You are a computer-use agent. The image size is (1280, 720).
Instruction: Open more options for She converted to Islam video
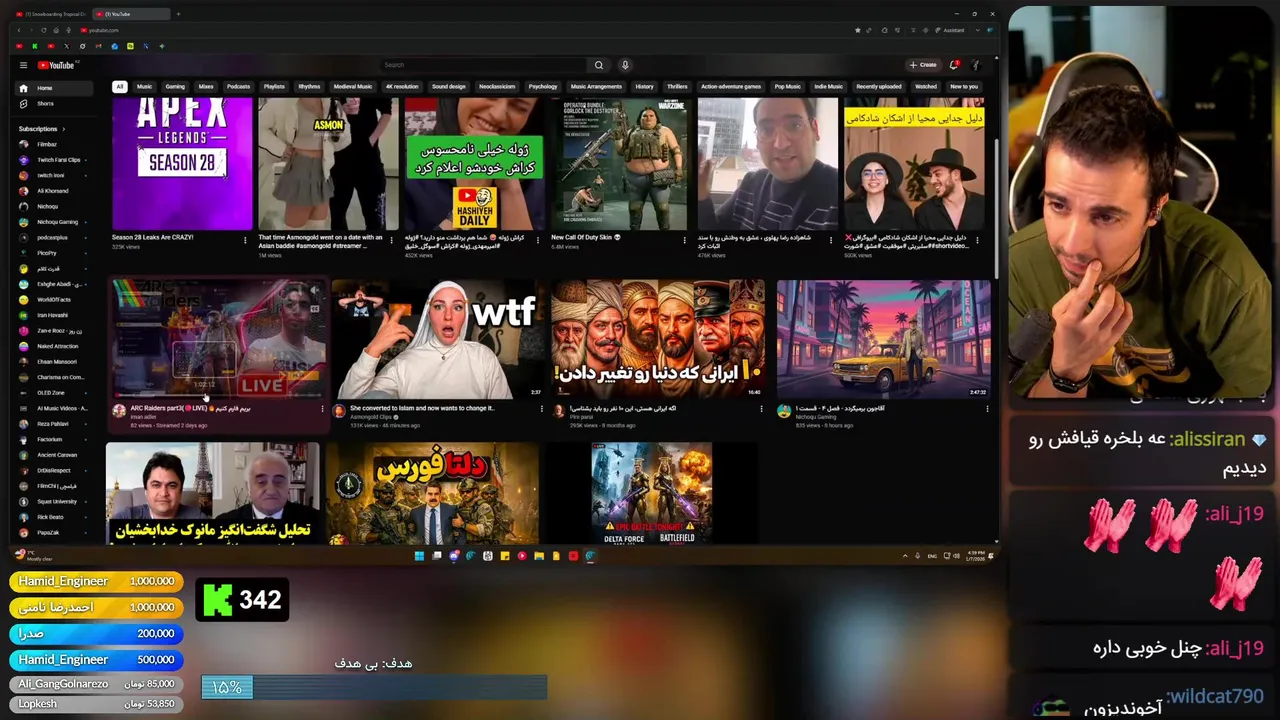pyautogui.click(x=542, y=409)
